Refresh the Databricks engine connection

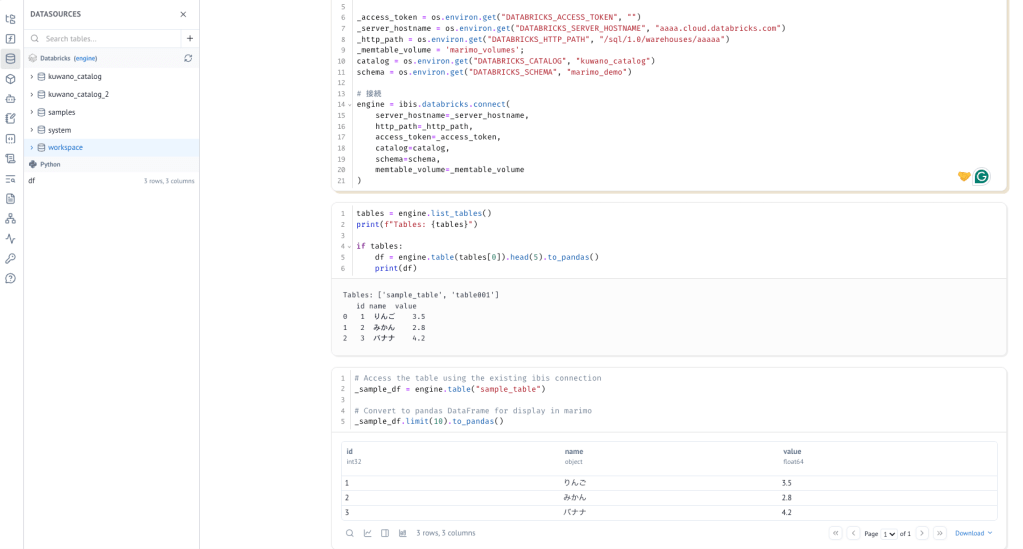click(188, 58)
